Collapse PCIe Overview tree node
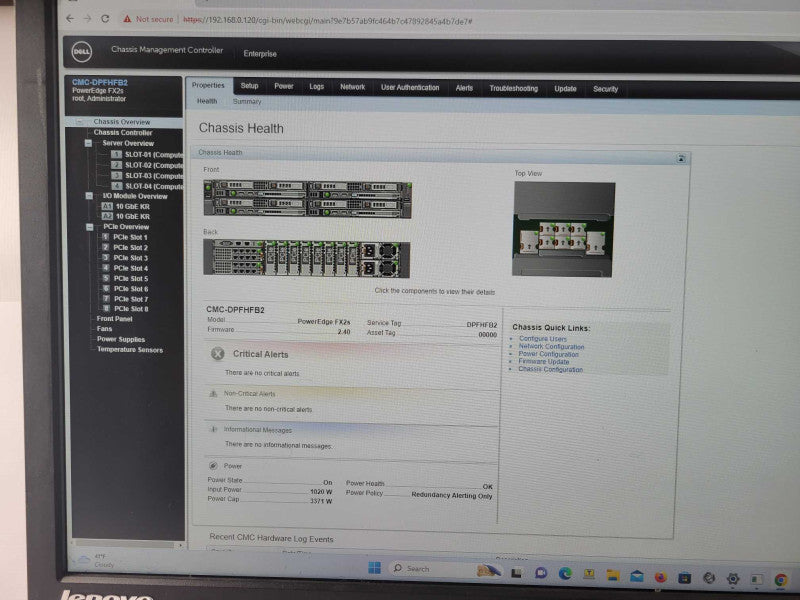 (90, 227)
